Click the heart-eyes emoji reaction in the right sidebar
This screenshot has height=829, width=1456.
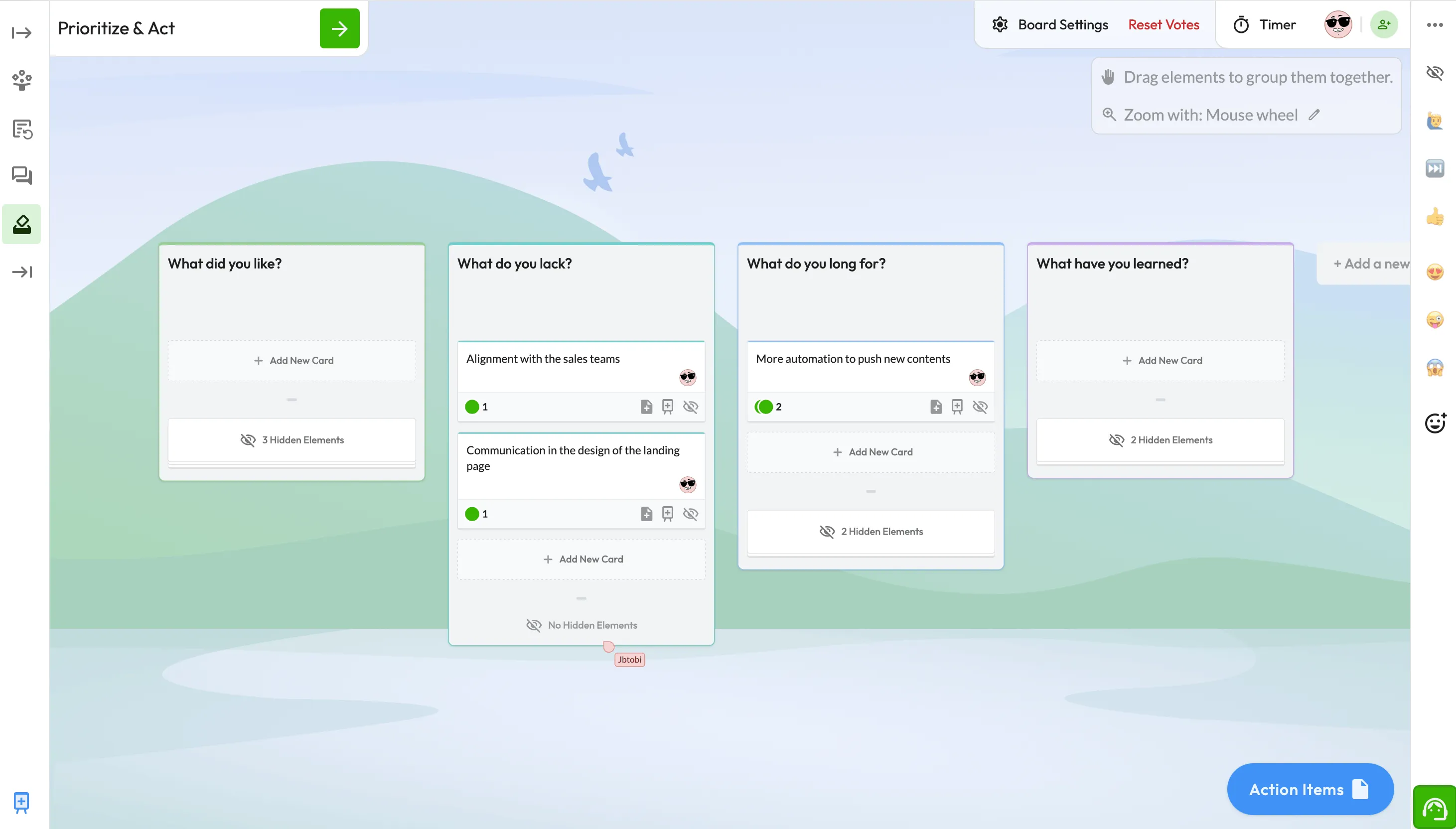click(x=1435, y=272)
